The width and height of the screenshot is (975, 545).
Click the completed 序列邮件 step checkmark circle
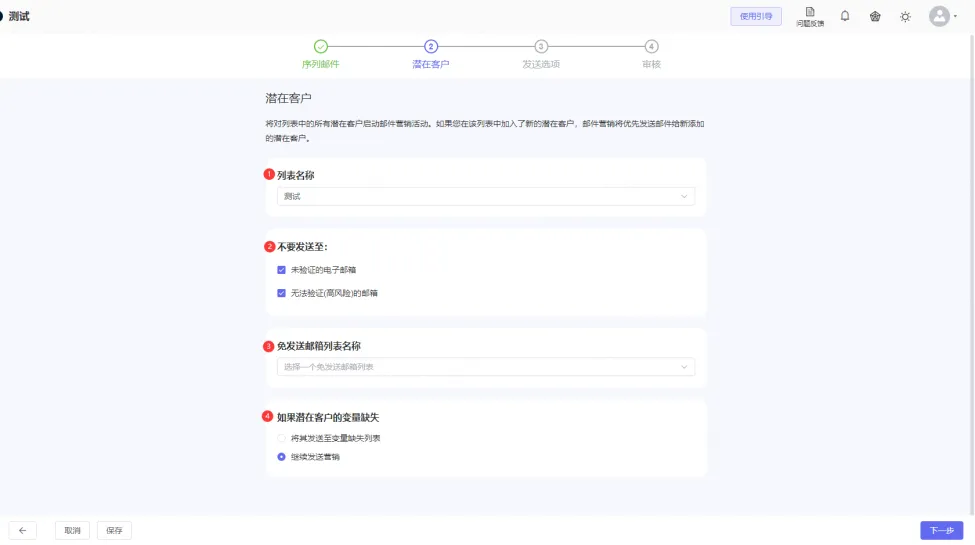point(320,46)
